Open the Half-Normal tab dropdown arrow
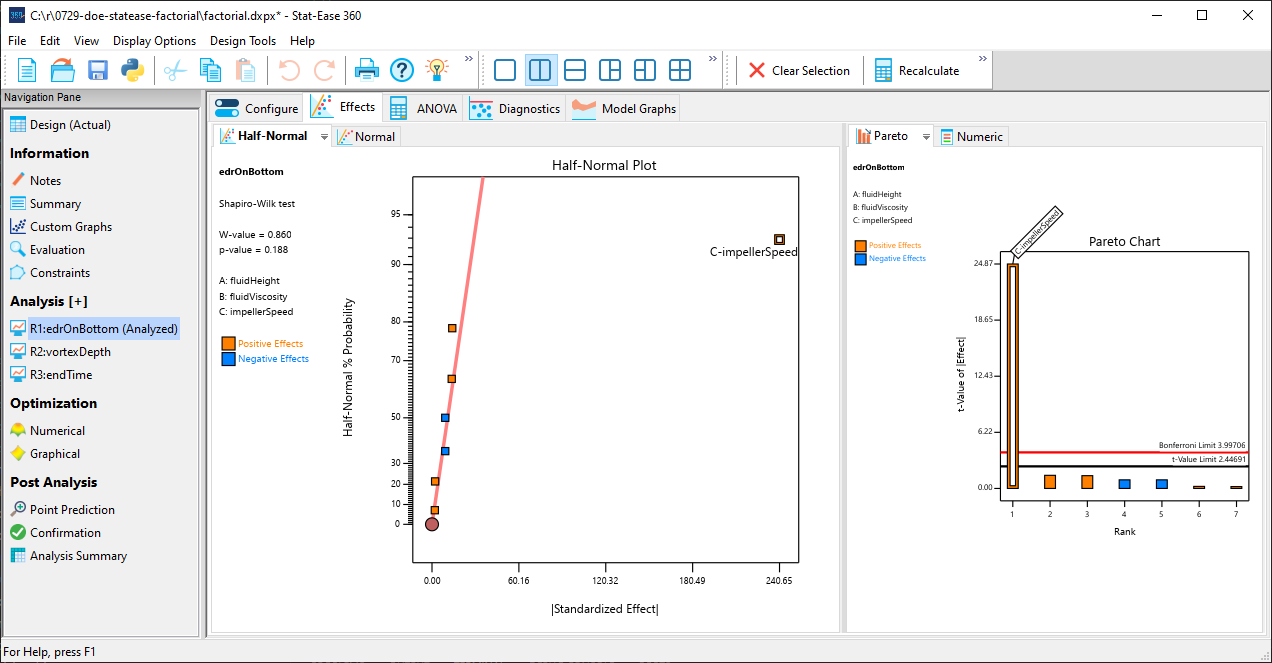Screen dimensions: 1272x663 324,137
